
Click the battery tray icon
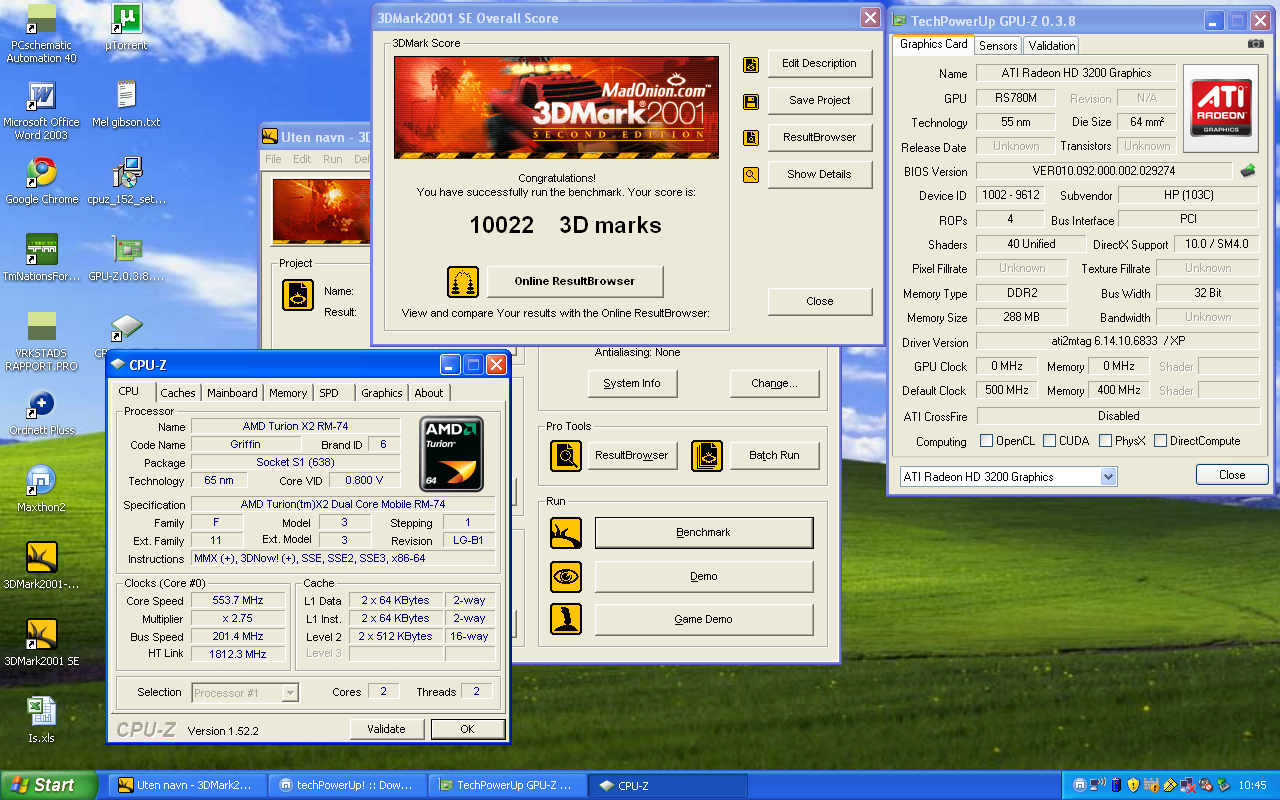click(1115, 785)
